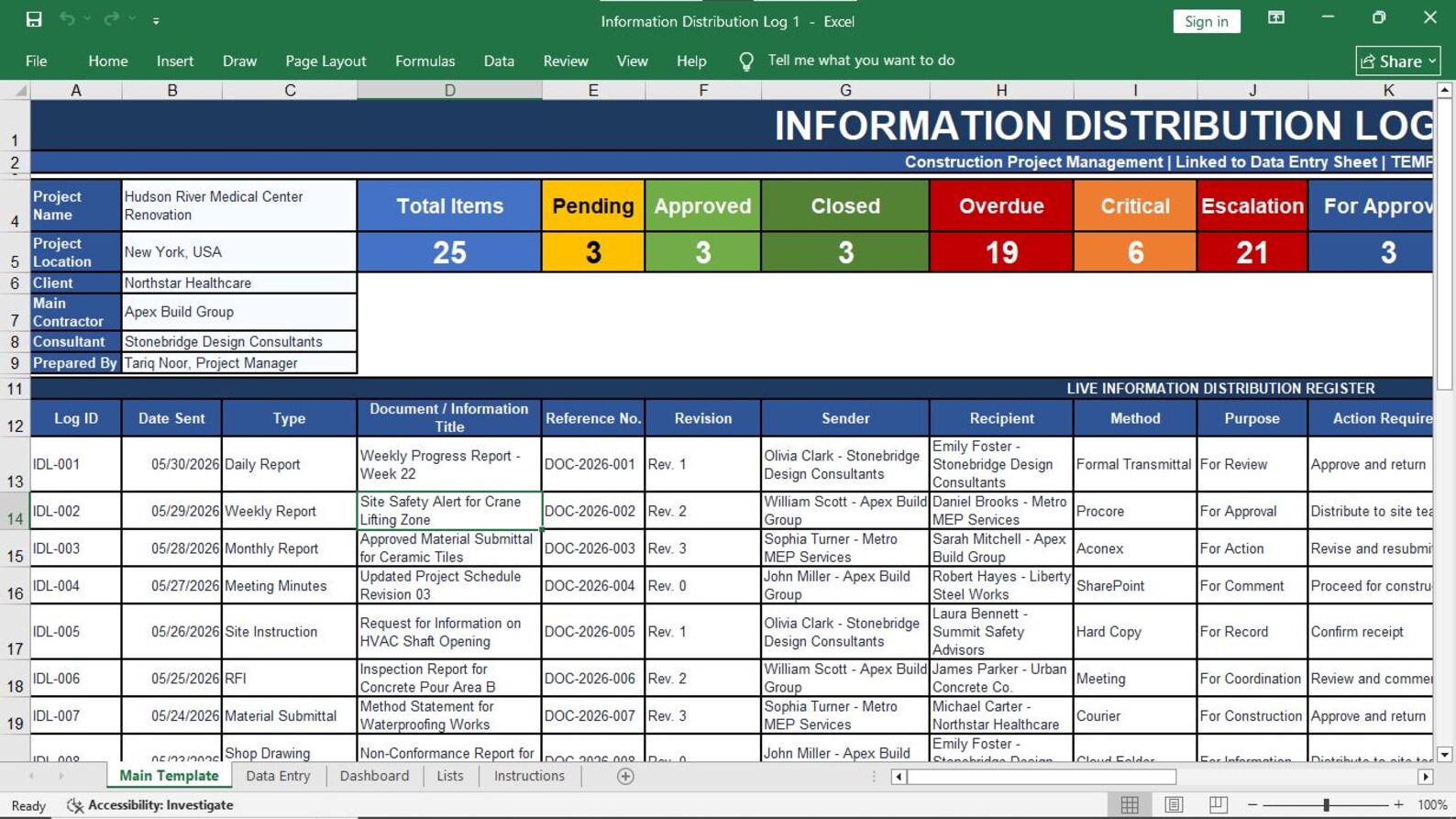This screenshot has height=819, width=1456.
Task: Click the Stonebridge Design Consultants consultant cell
Action: click(239, 342)
